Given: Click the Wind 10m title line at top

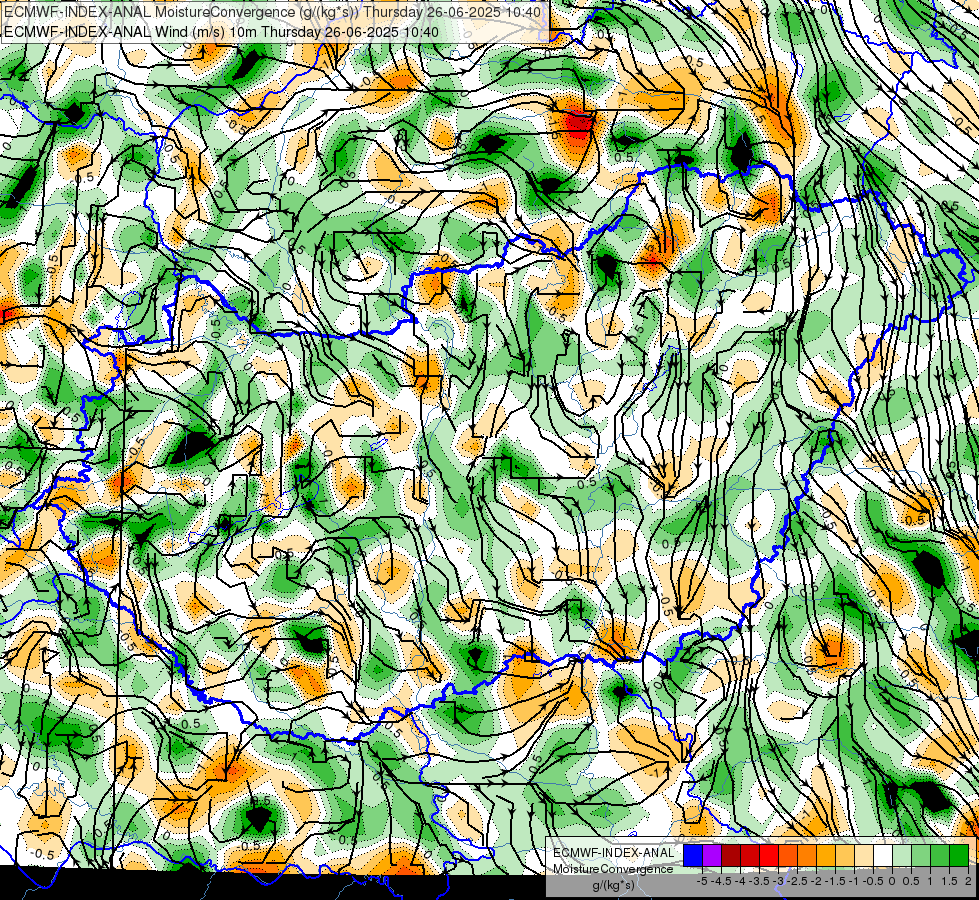Looking at the screenshot, I should click(221, 31).
